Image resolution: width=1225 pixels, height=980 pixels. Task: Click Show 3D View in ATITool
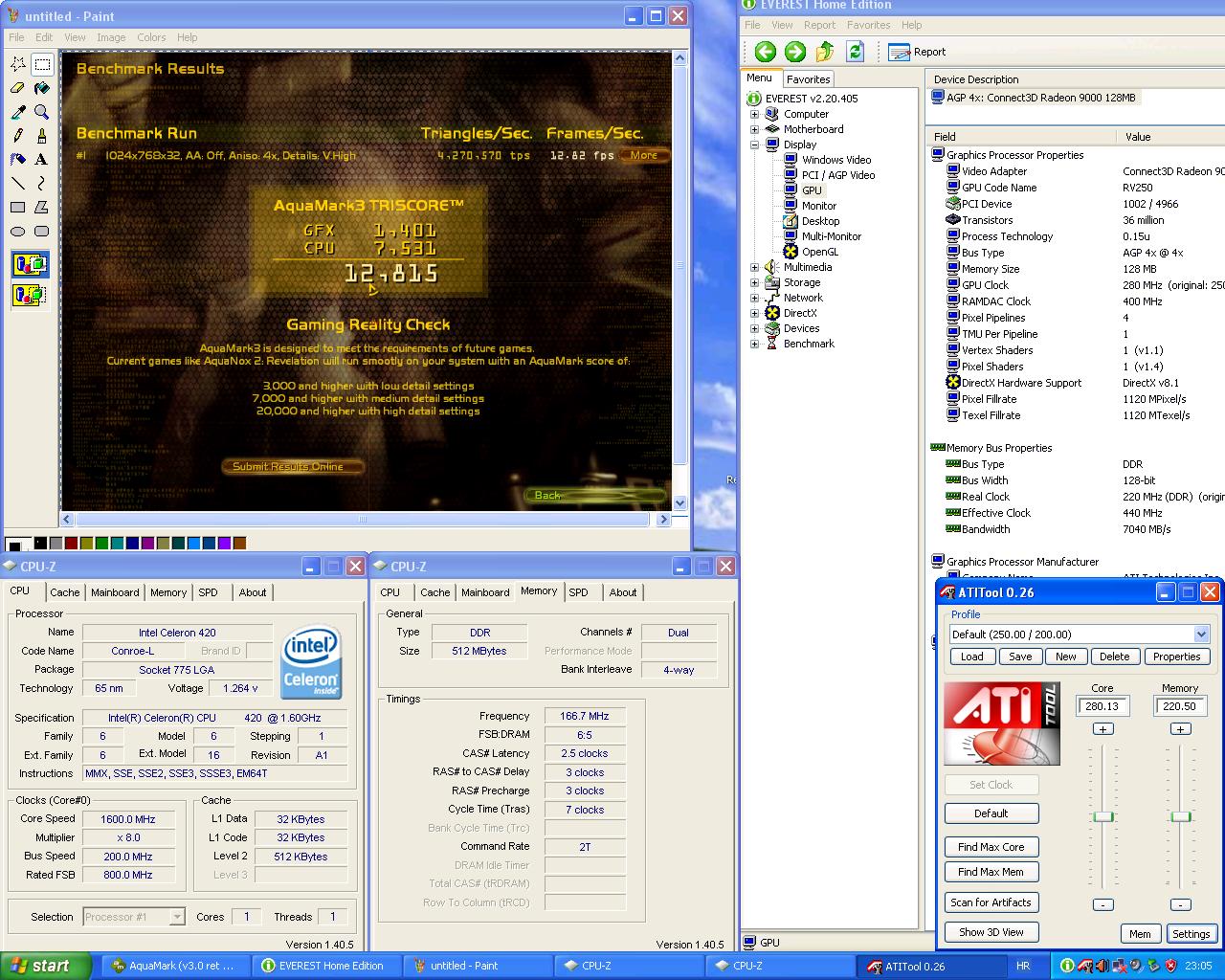point(991,932)
